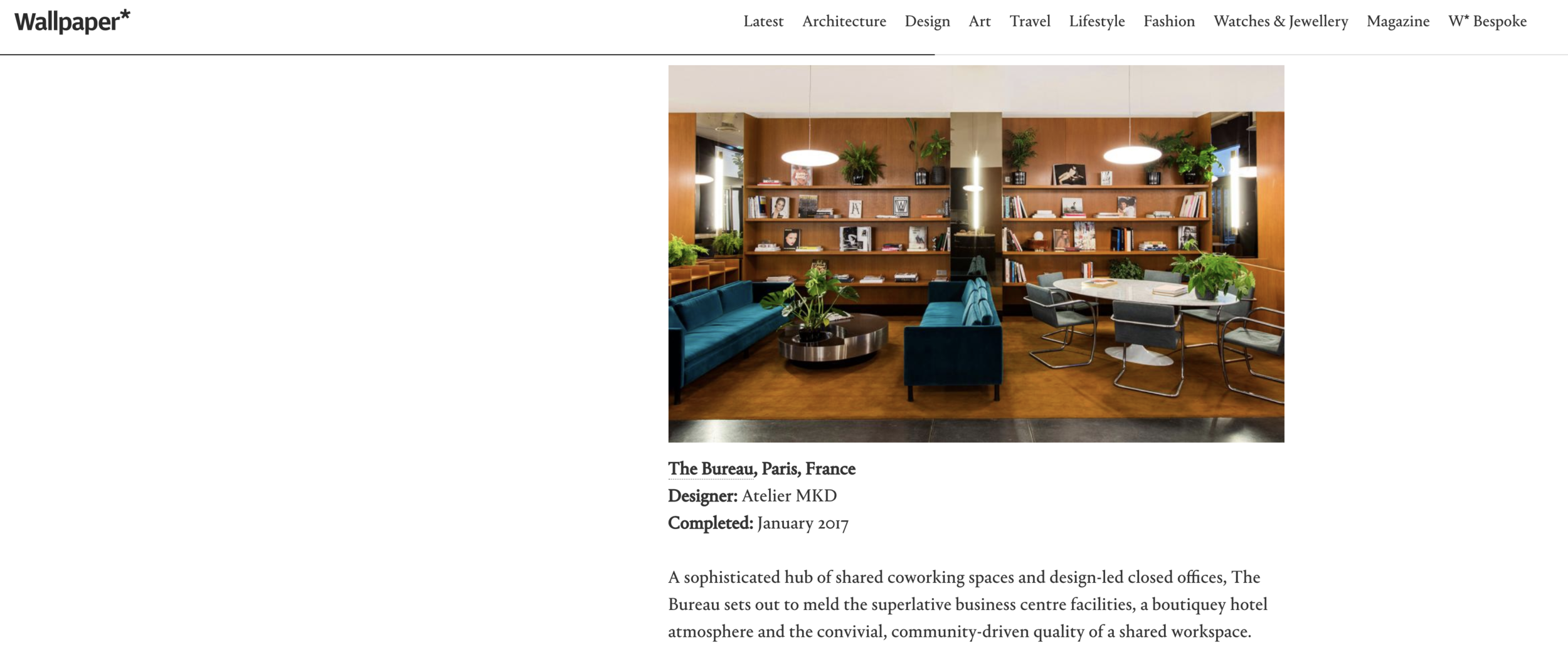
Task: Open the Lifestyle menu item
Action: click(x=1097, y=21)
